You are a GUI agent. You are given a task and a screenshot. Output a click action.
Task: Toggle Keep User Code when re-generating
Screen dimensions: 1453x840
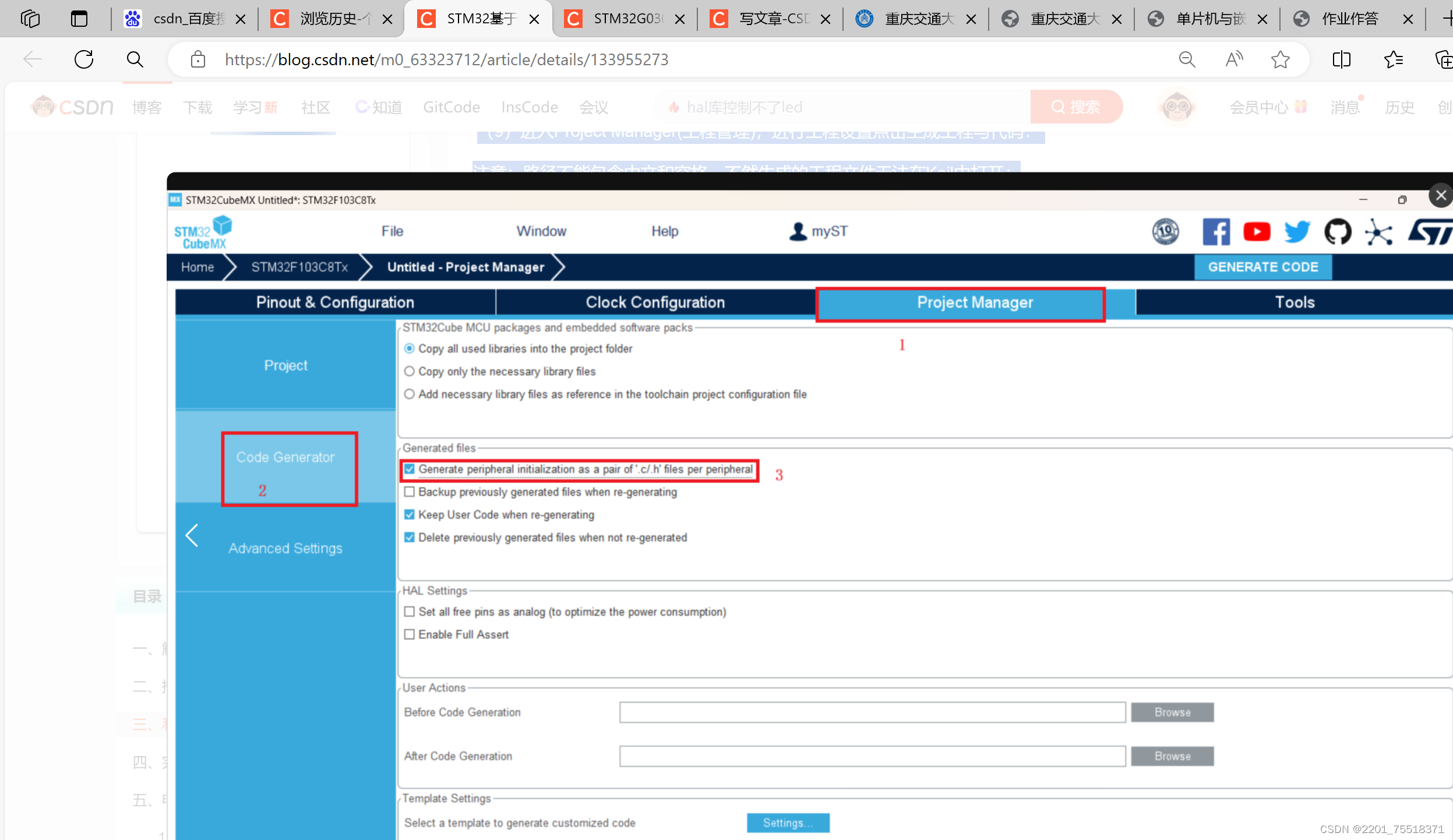410,515
